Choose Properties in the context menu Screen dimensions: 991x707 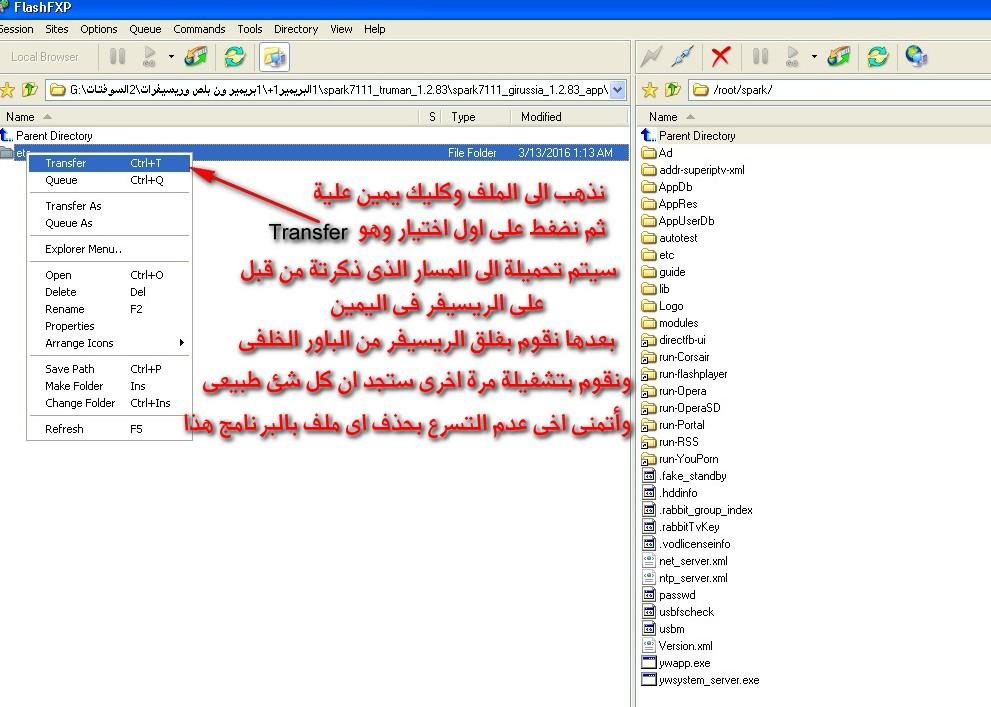[x=109, y=326]
